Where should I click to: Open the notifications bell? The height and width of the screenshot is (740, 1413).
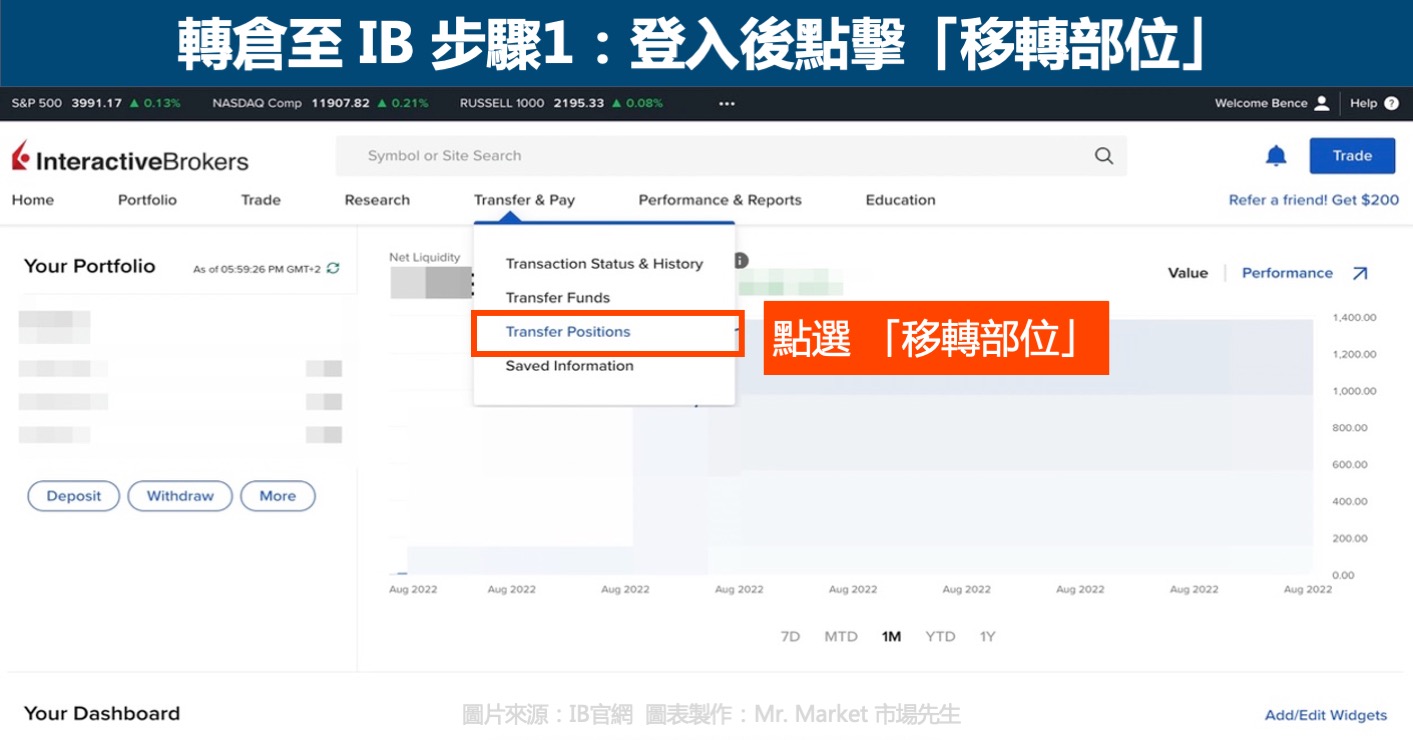1276,156
